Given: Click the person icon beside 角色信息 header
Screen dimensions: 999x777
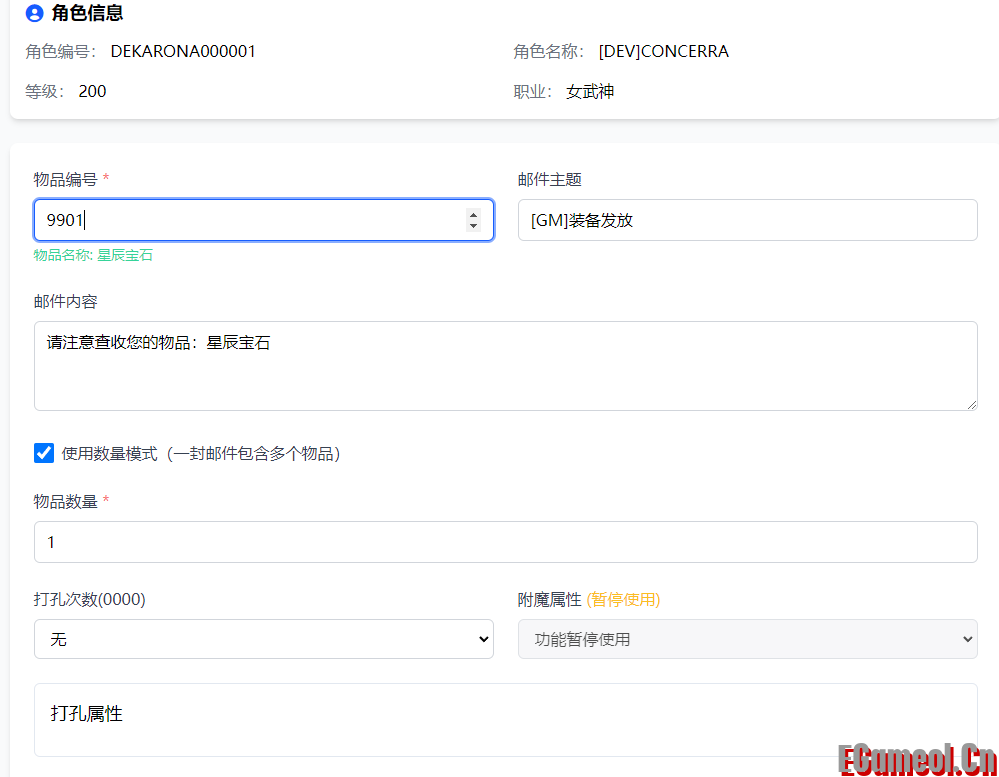Looking at the screenshot, I should (36, 14).
